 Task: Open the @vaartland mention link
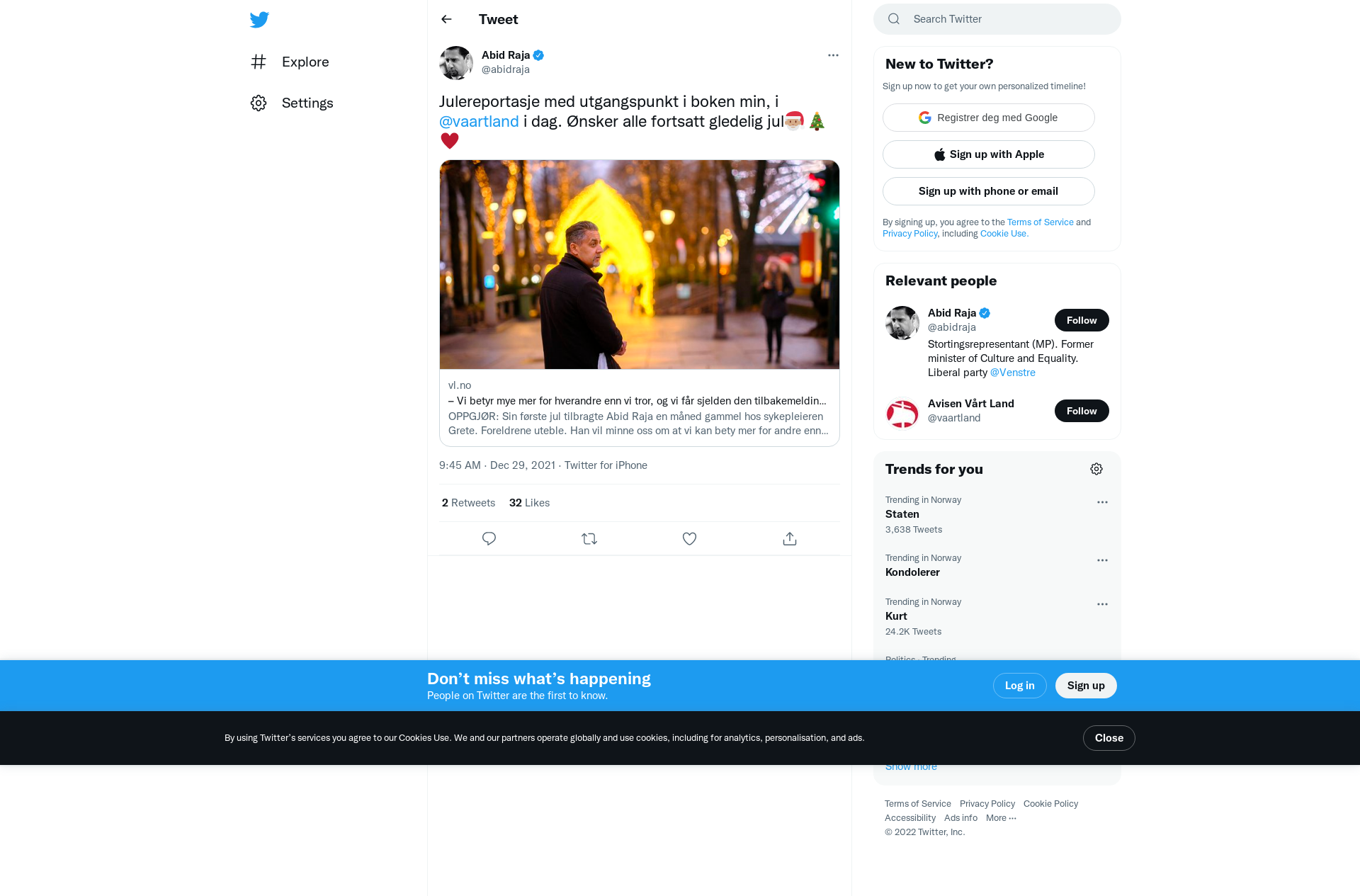(x=479, y=122)
